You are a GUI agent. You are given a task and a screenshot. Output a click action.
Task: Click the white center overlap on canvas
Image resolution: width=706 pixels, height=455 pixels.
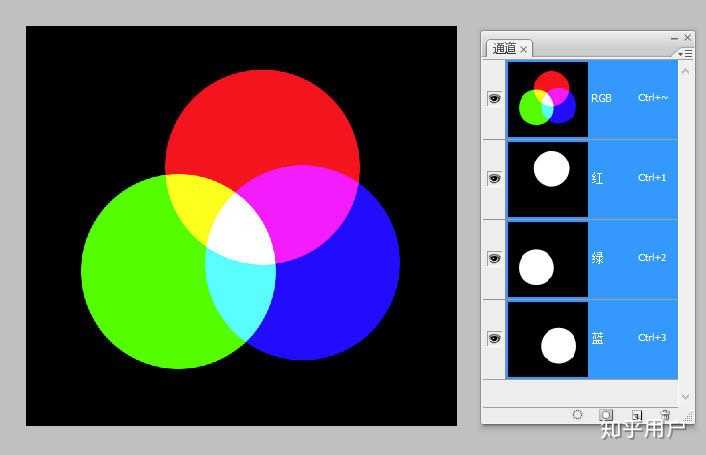coord(242,232)
